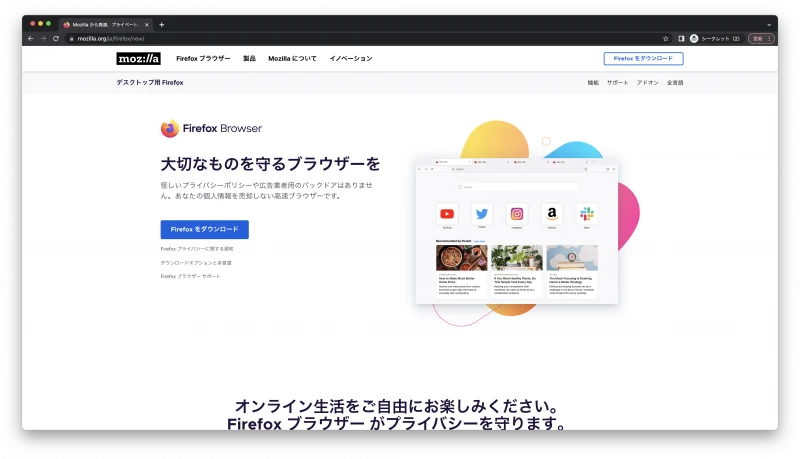Screen dimensions: 800x459
Task: Click the Instagram icon in the mockup
Action: tap(517, 214)
